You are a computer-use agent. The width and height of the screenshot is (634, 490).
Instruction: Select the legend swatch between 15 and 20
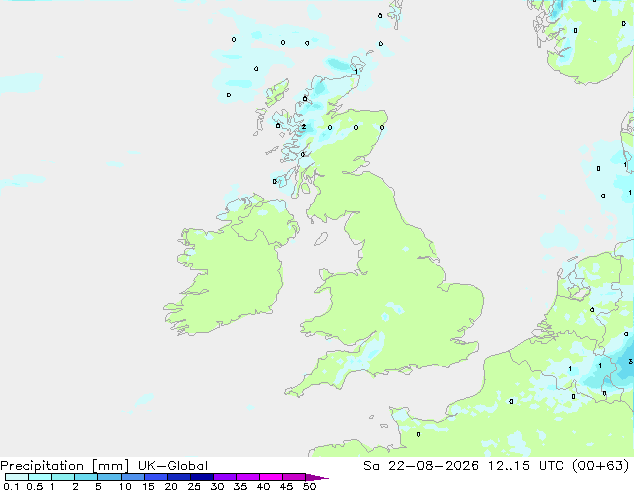tap(155, 477)
